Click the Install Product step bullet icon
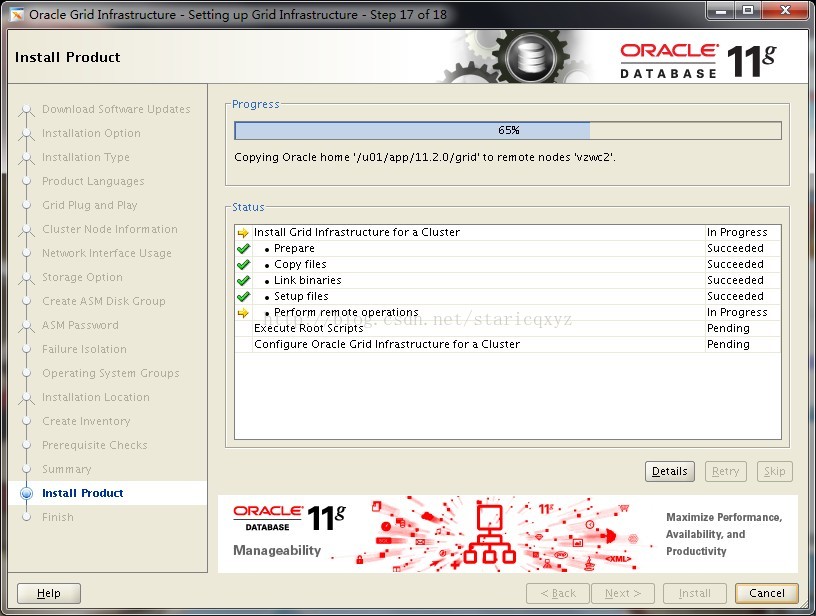 tap(27, 493)
